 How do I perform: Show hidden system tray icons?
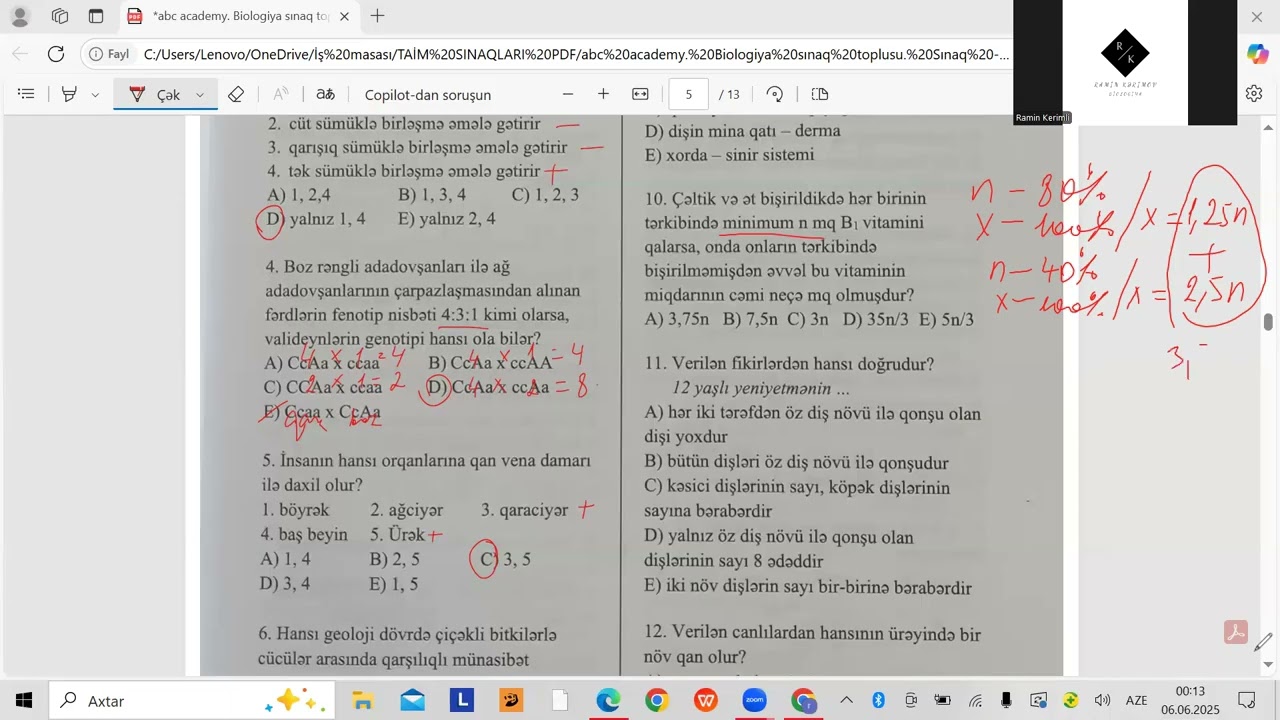pyautogui.click(x=846, y=700)
